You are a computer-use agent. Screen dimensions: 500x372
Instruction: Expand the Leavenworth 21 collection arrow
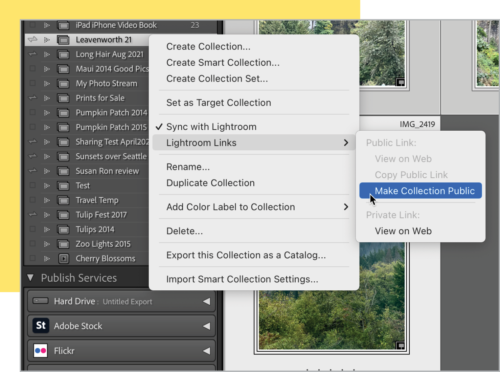coord(47,40)
